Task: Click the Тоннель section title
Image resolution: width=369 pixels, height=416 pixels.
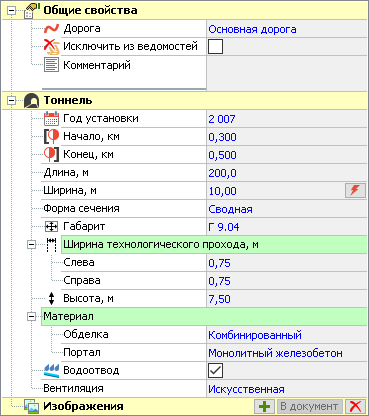Action: click(x=68, y=101)
